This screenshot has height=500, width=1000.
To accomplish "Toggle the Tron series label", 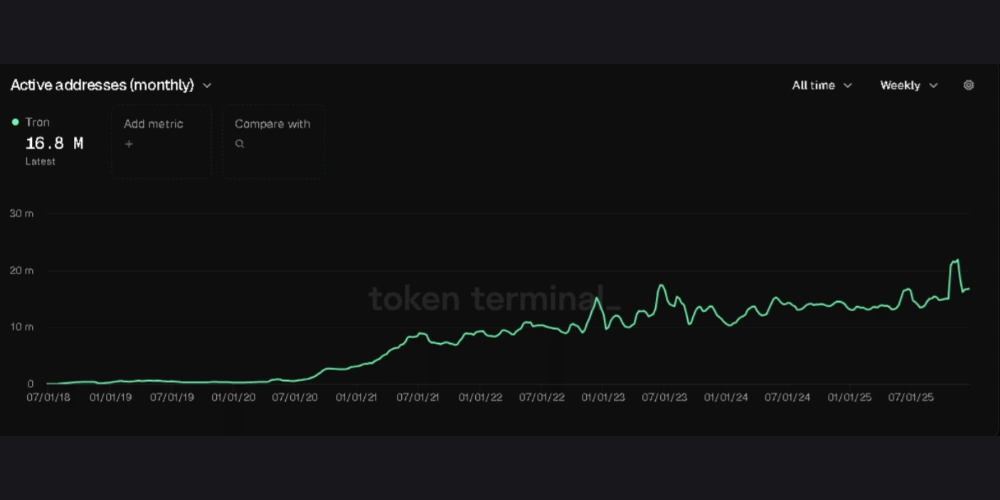I will click(x=37, y=122).
